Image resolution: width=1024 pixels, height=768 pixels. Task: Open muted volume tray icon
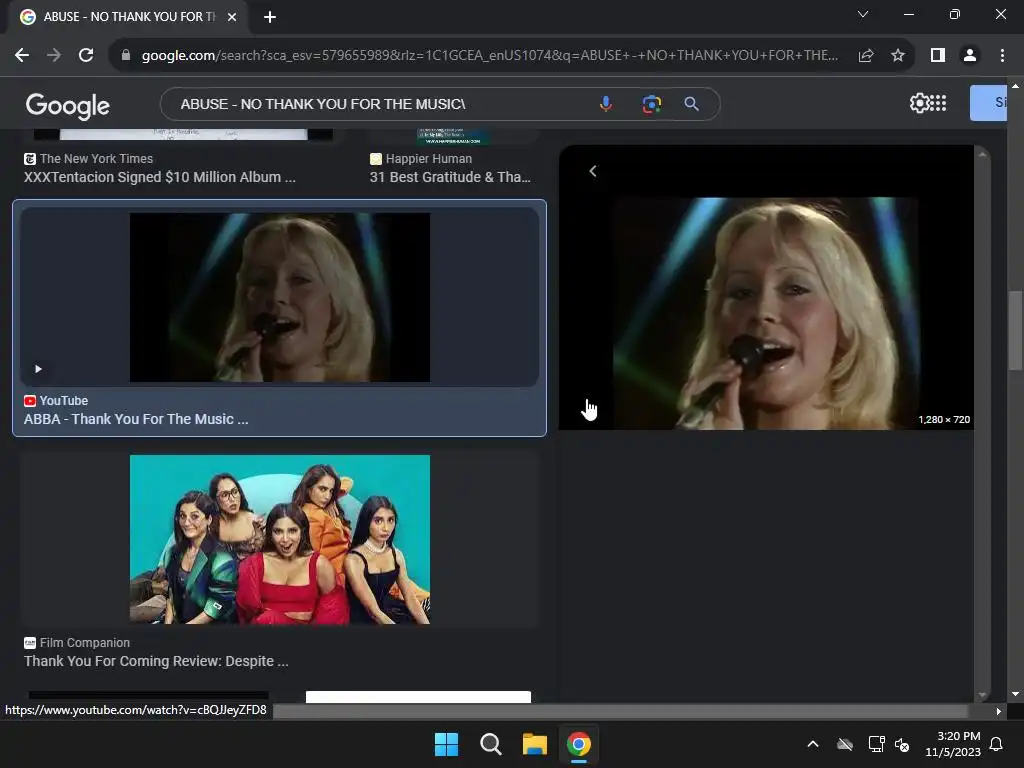902,744
